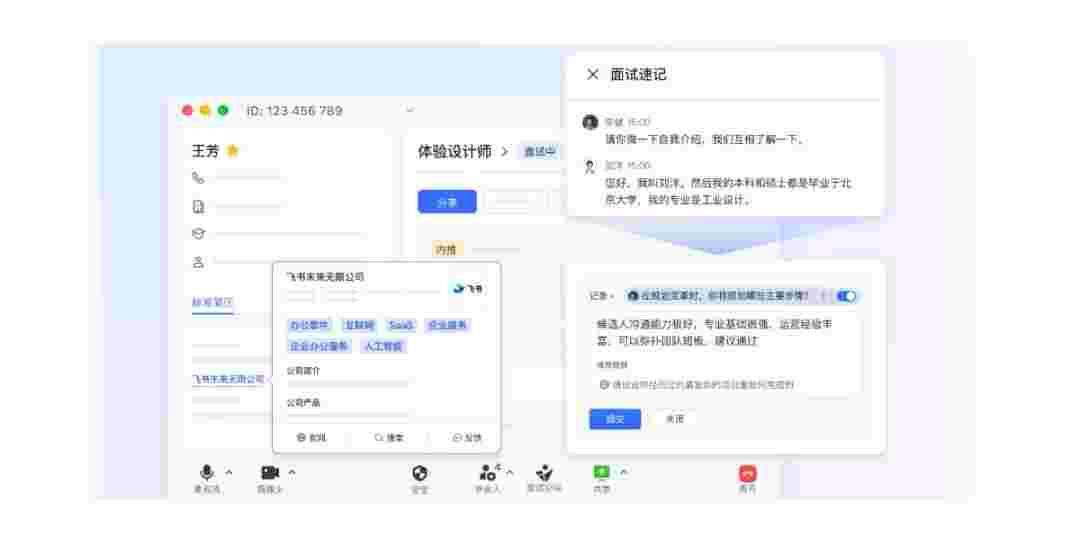Click the second speaker's avatar in 面试速记

point(590,166)
